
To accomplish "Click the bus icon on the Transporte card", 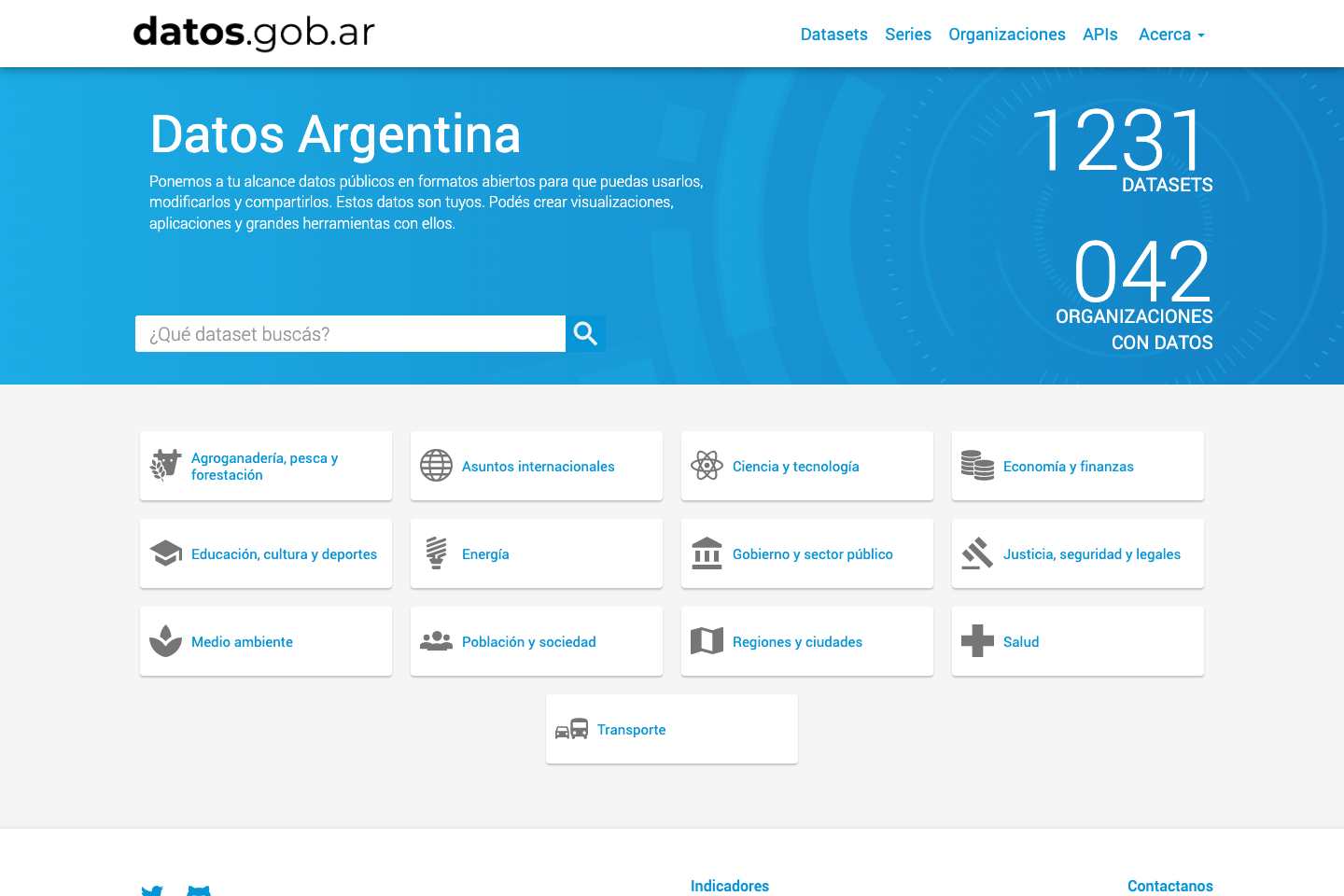I will 571,729.
